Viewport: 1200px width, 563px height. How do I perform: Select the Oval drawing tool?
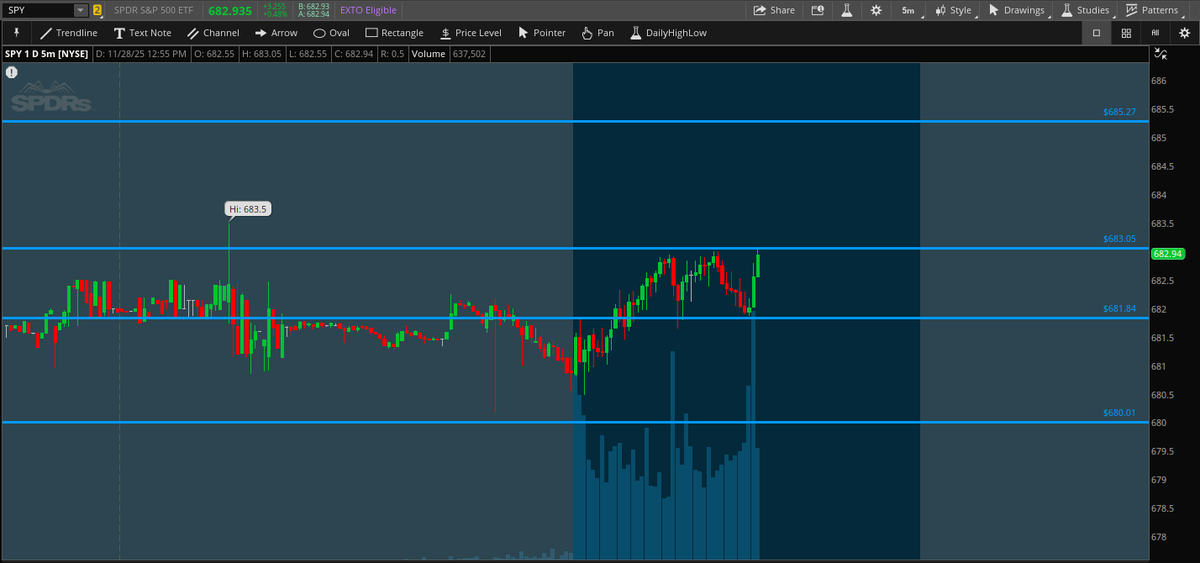pyautogui.click(x=331, y=33)
